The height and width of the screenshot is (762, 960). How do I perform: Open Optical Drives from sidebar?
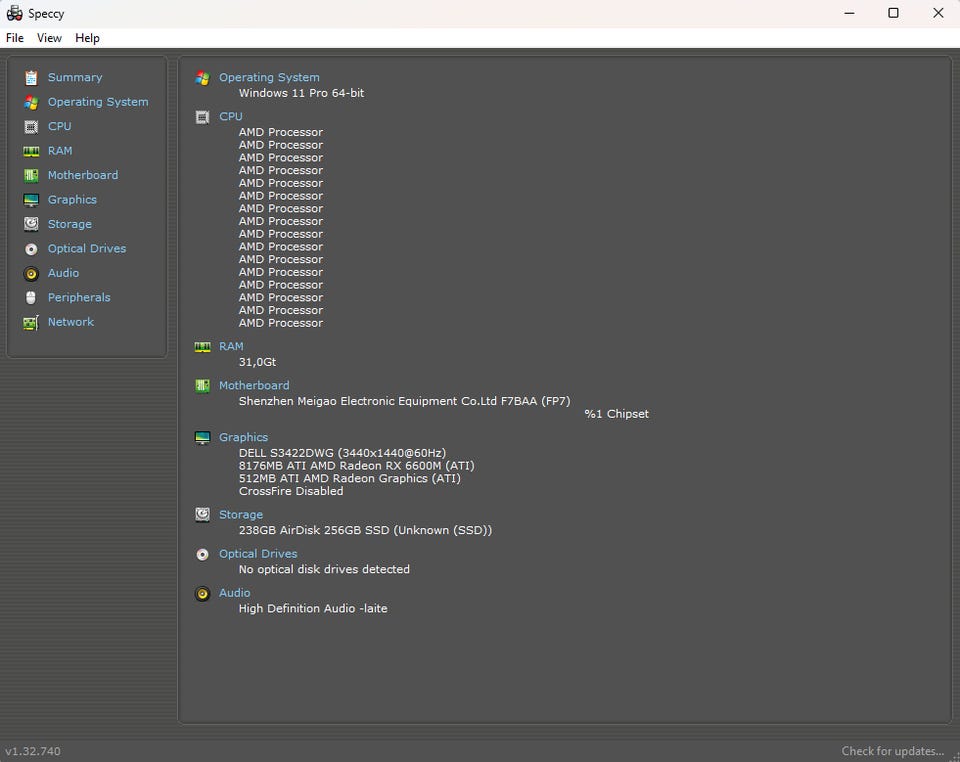(x=87, y=249)
